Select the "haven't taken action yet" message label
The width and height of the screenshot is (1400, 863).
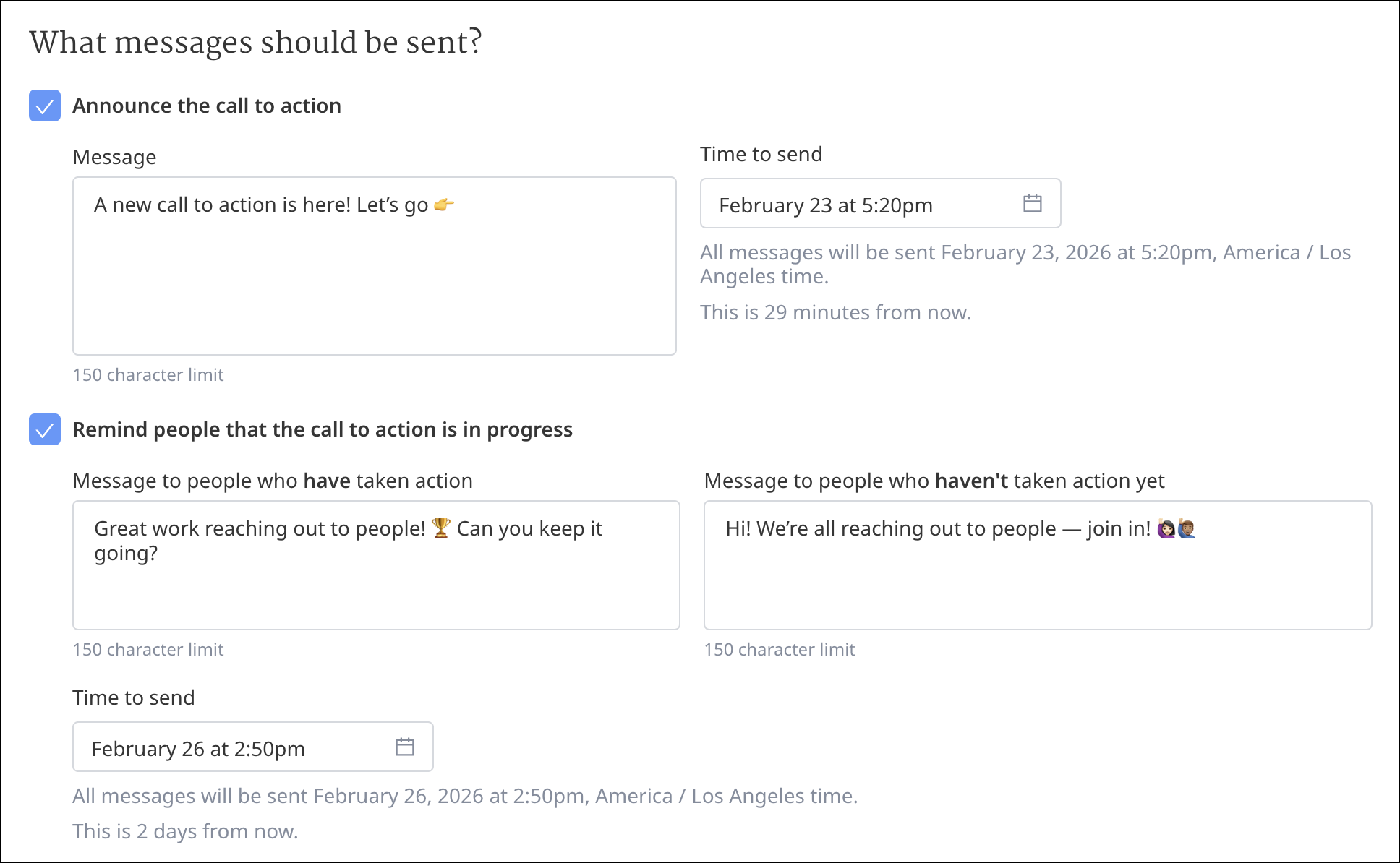[x=934, y=481]
